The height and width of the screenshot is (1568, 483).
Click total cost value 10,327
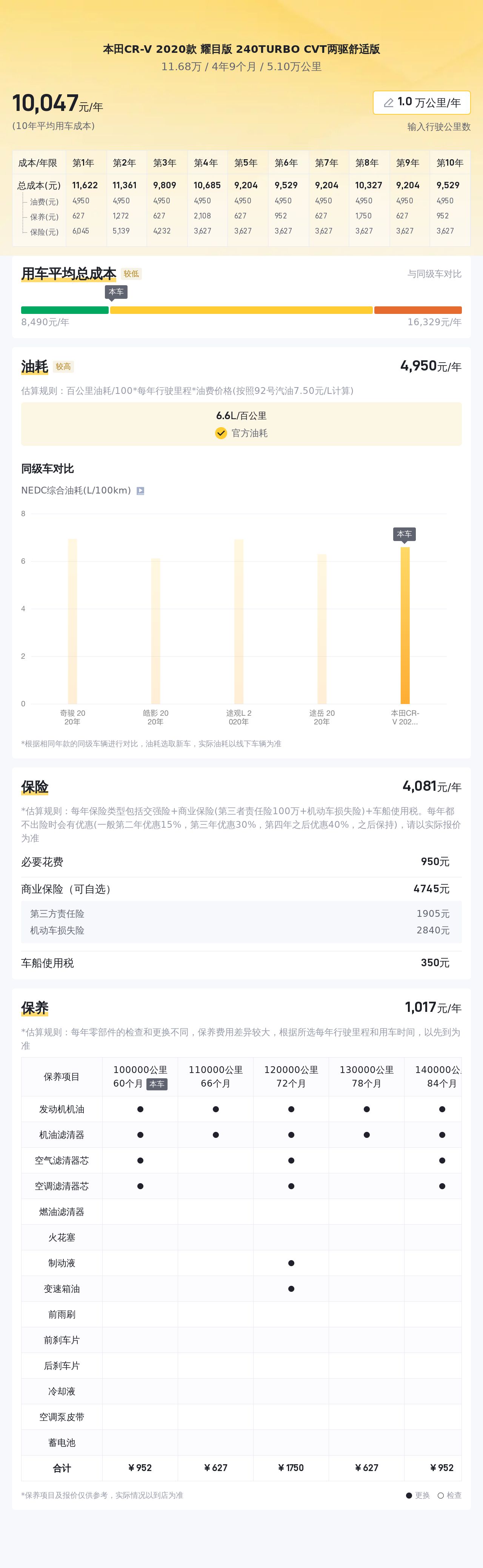click(369, 185)
